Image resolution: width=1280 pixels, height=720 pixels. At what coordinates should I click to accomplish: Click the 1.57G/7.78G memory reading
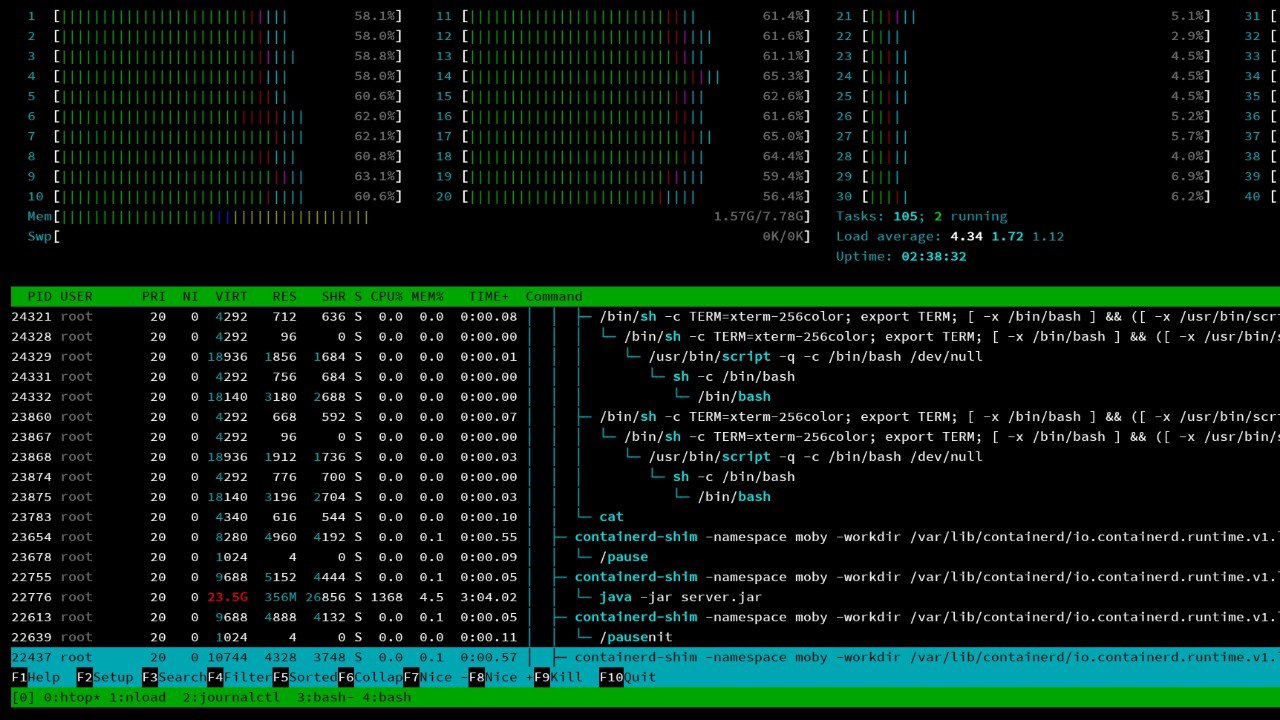coord(758,217)
